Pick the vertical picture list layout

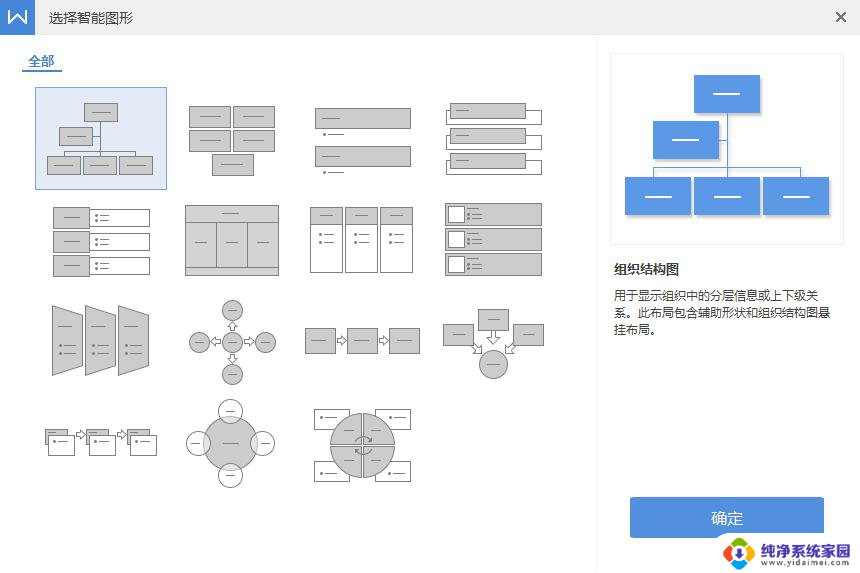click(493, 239)
